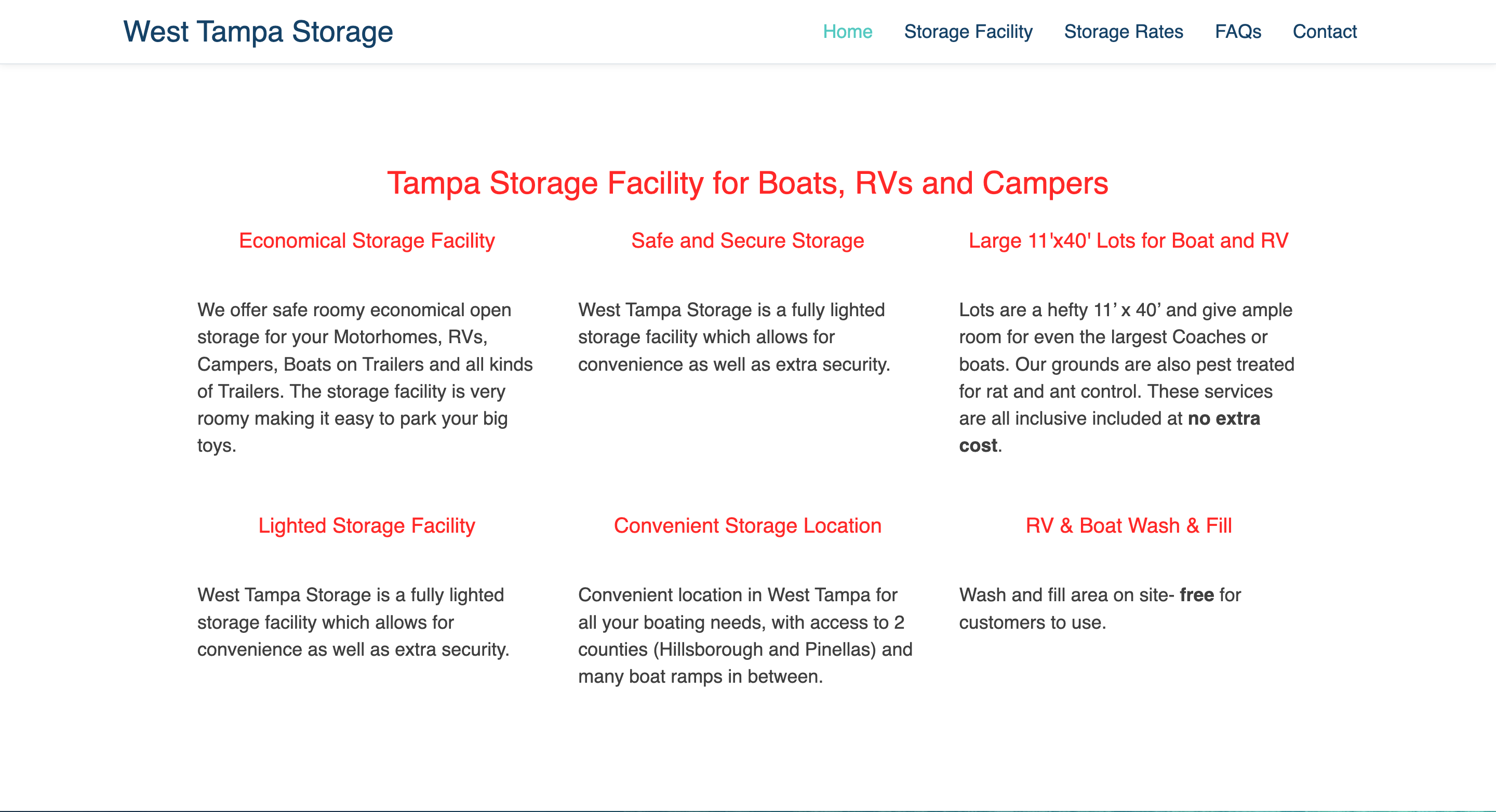Click the Safe and Secure Storage heading
This screenshot has width=1496, height=812.
(747, 241)
